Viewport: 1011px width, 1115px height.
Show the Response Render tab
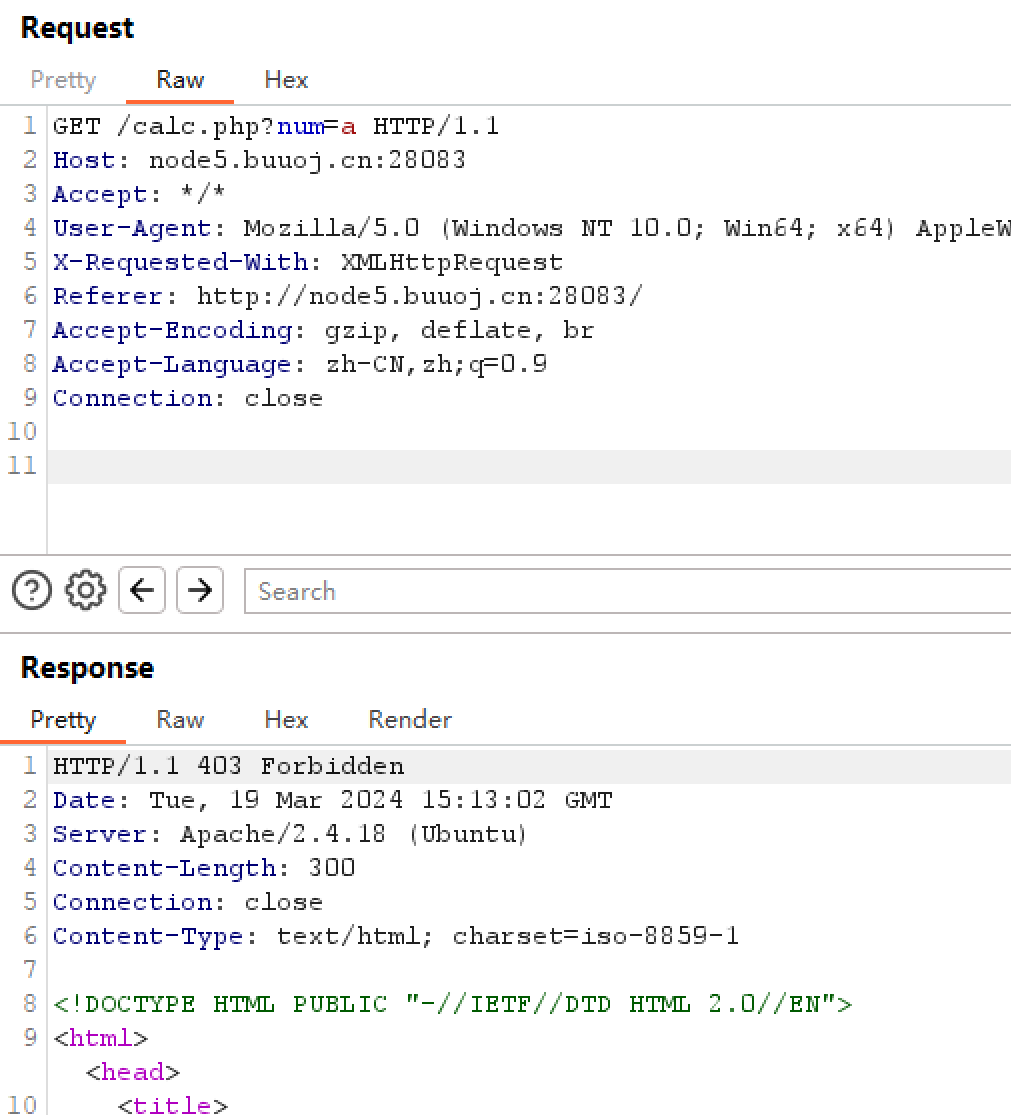click(x=410, y=720)
